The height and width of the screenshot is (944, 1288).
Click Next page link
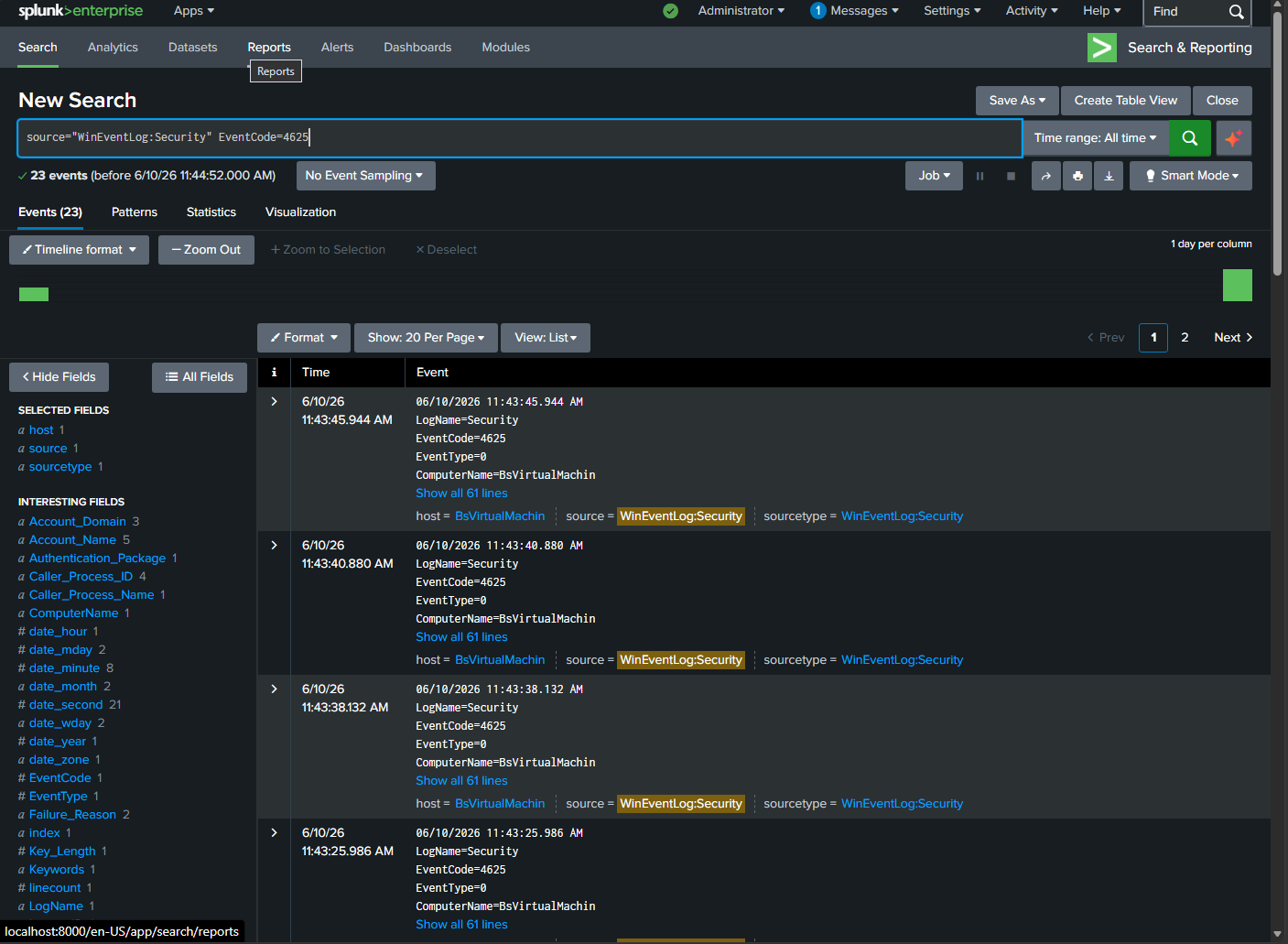coord(1233,338)
